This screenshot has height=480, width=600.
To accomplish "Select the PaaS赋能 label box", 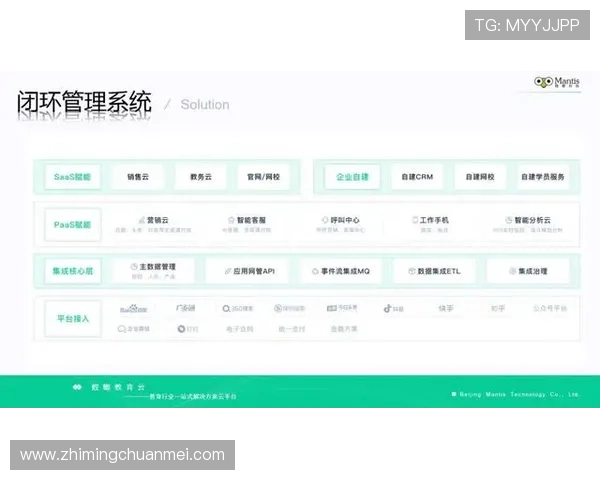I will 73,225.
